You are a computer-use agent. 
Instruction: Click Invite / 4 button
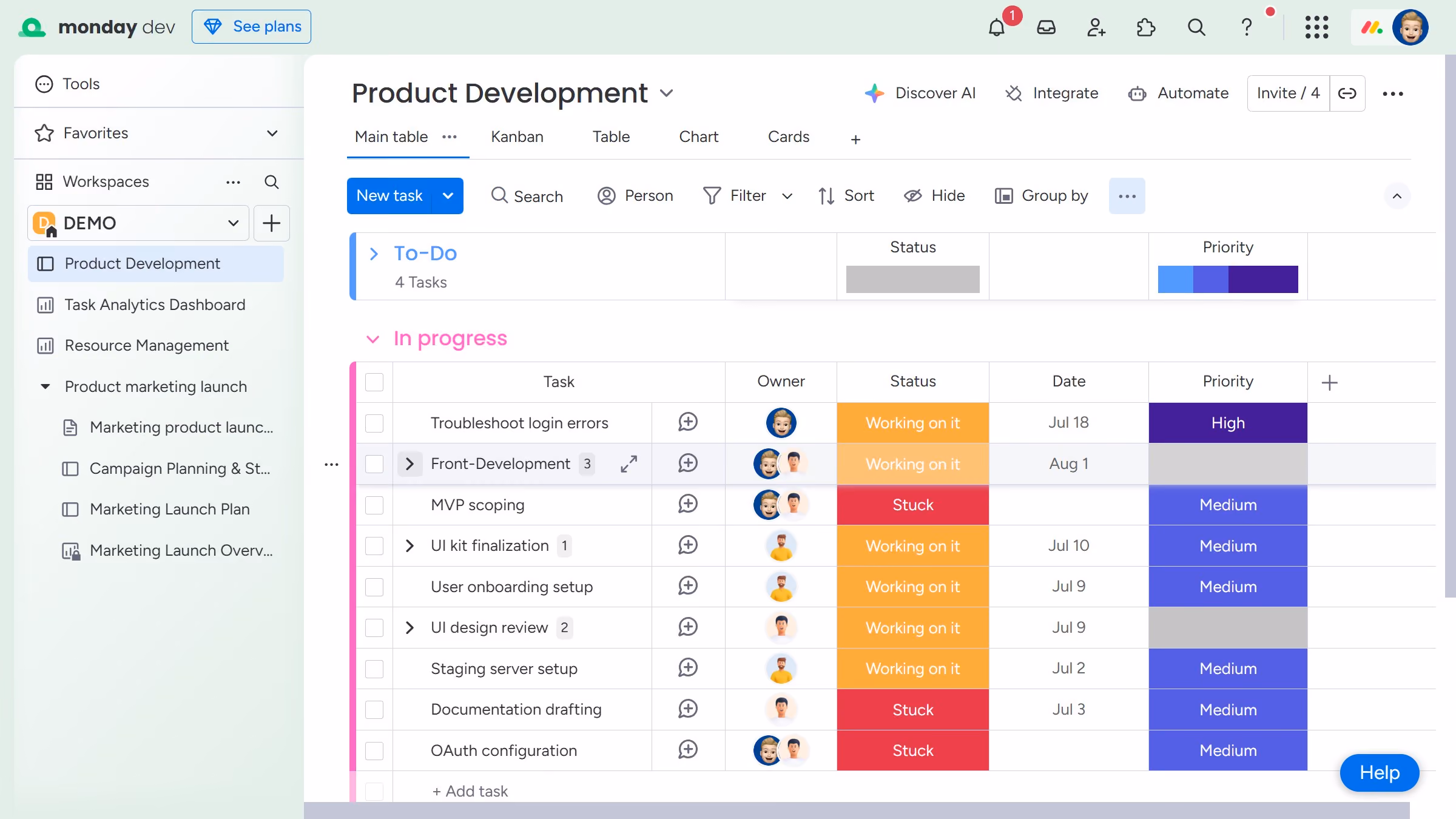(1289, 93)
